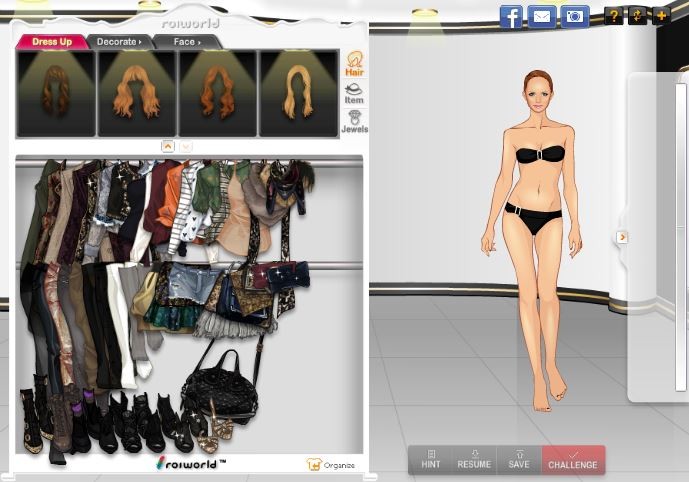Open help with the question mark icon
Image resolution: width=689 pixels, height=482 pixels.
(613, 16)
